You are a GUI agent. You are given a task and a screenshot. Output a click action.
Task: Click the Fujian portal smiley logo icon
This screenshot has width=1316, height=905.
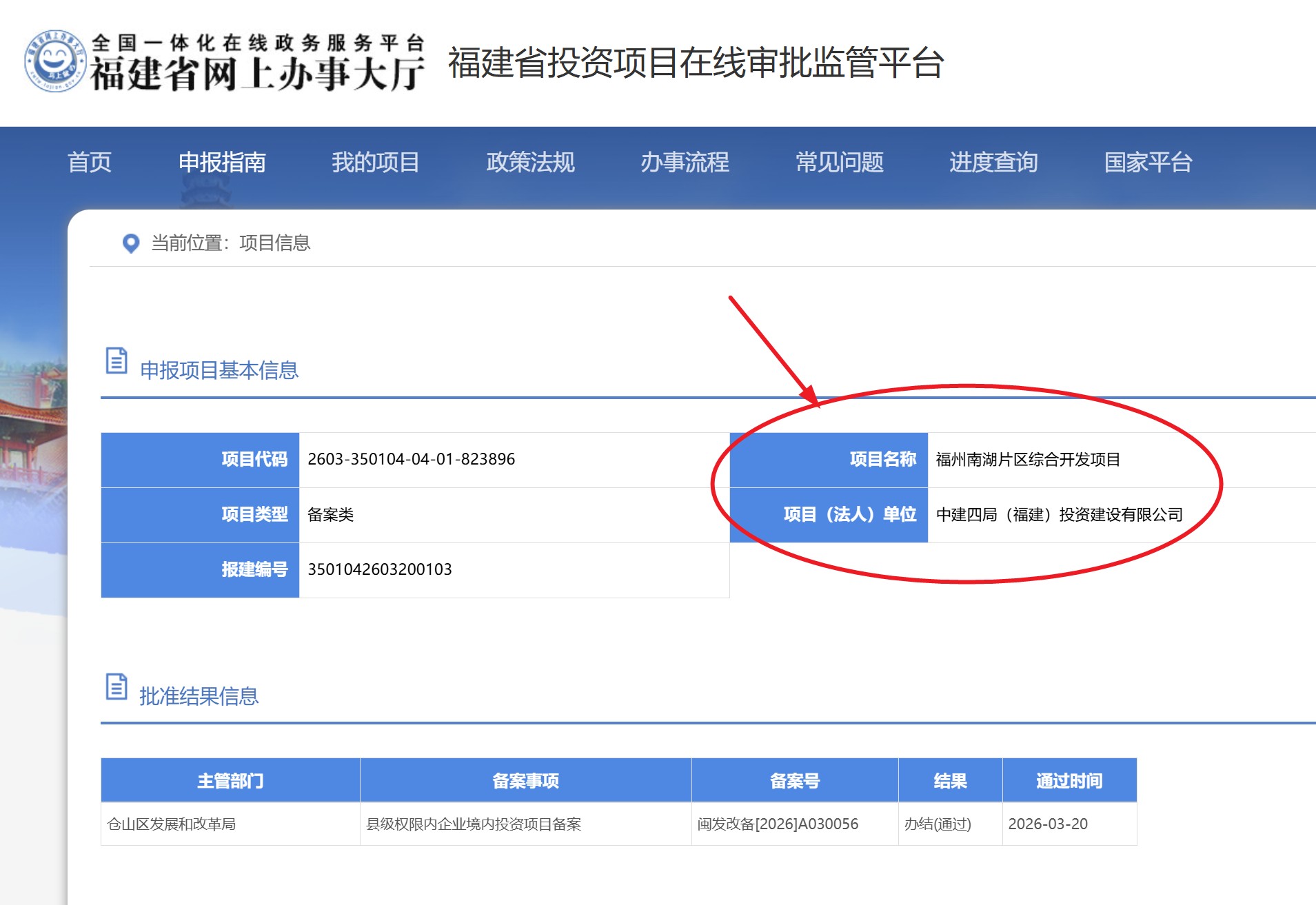click(55, 61)
